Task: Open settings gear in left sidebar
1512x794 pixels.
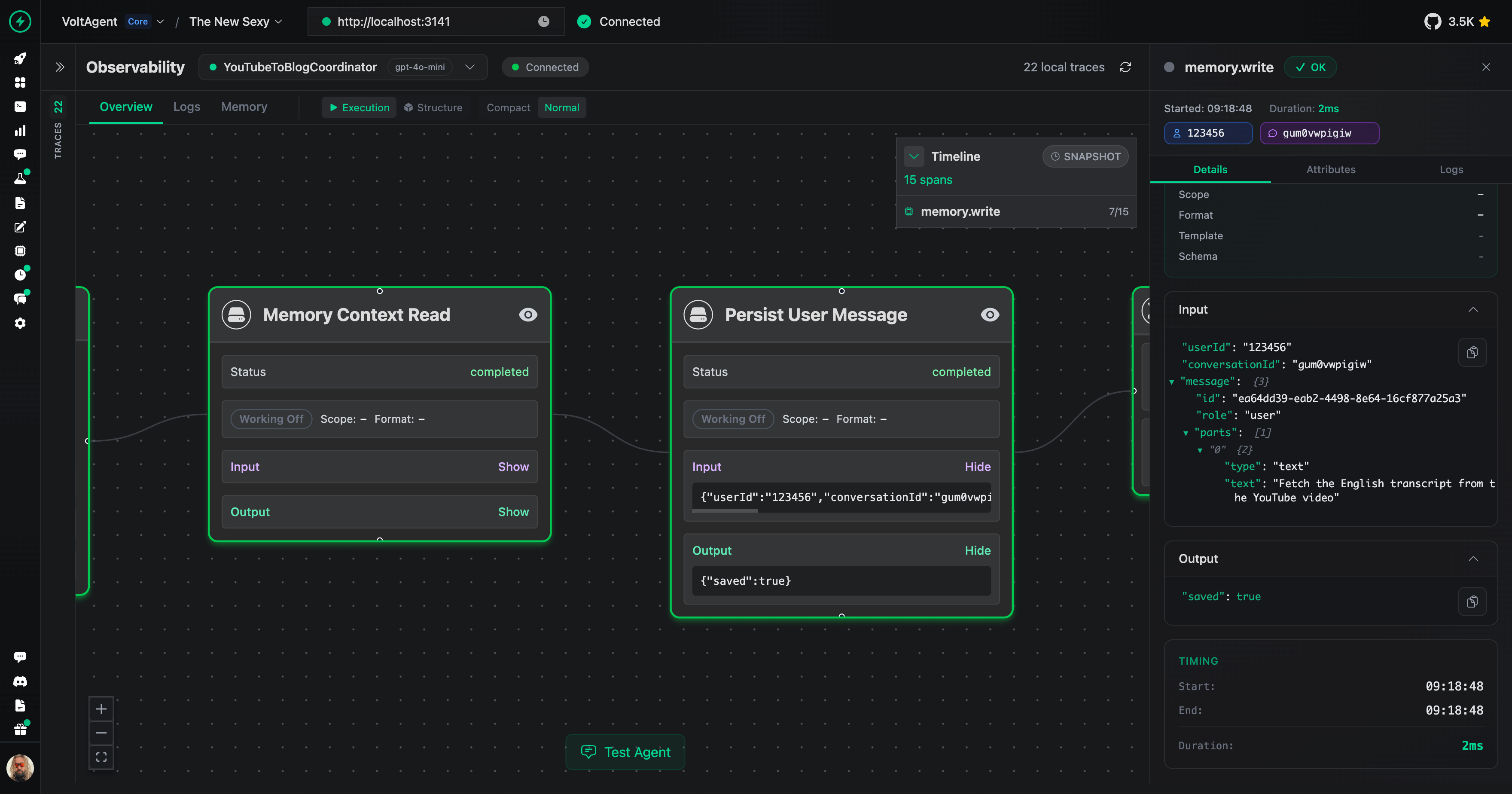Action: tap(20, 323)
